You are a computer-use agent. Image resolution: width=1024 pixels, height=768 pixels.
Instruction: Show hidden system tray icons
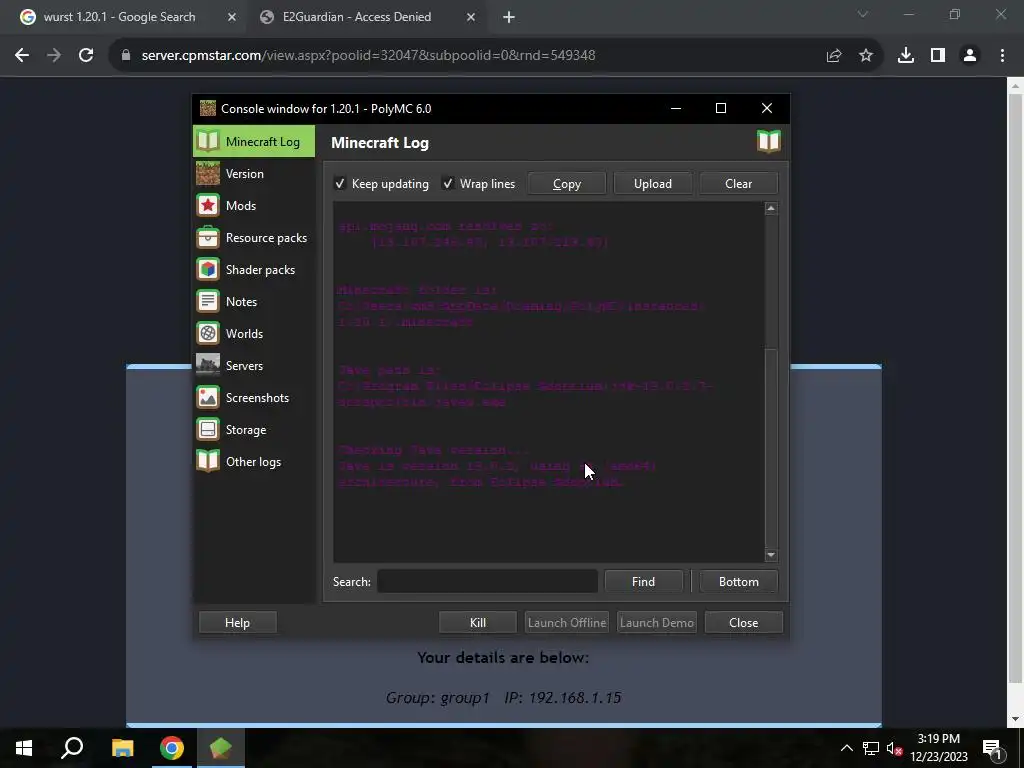click(x=846, y=748)
